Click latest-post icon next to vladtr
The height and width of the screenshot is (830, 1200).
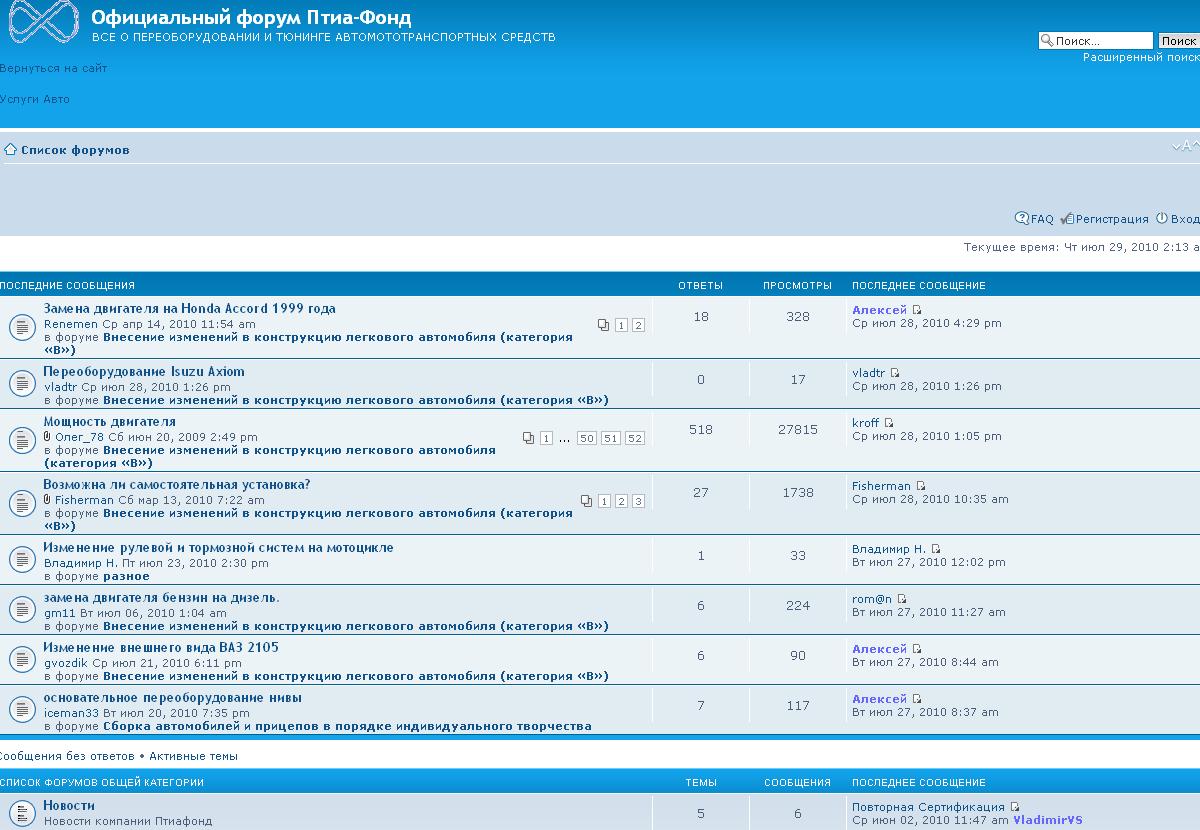(x=895, y=373)
